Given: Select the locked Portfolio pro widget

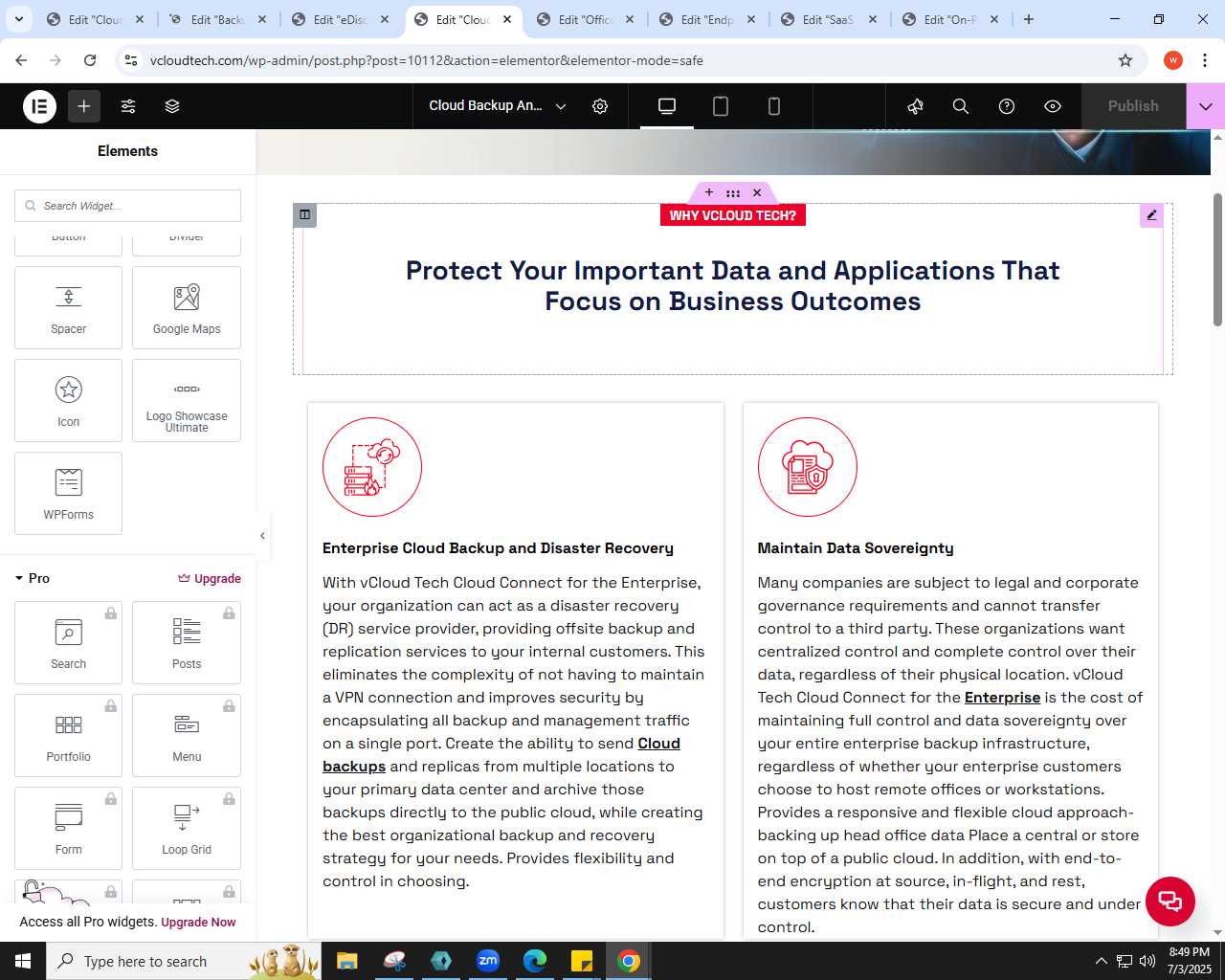Looking at the screenshot, I should pos(68,735).
